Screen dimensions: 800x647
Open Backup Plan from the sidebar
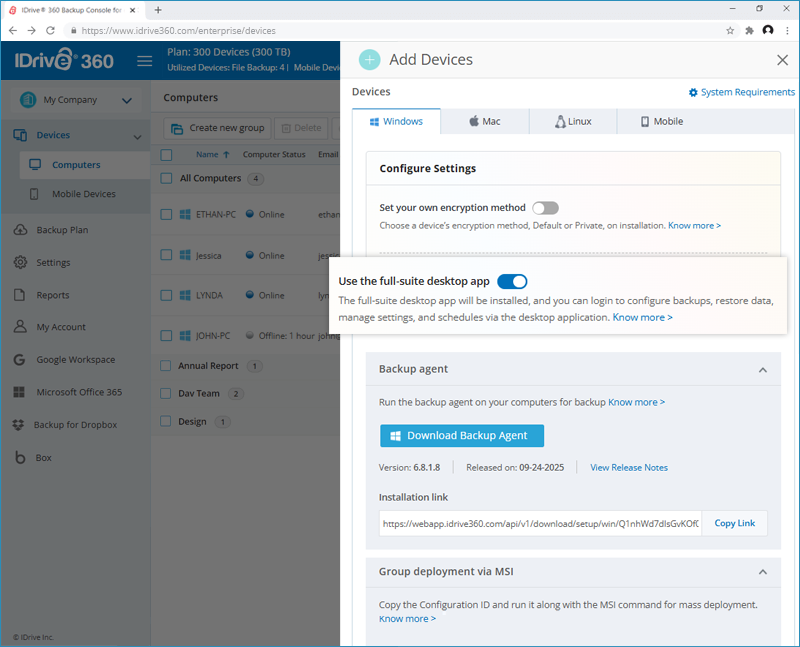point(62,230)
